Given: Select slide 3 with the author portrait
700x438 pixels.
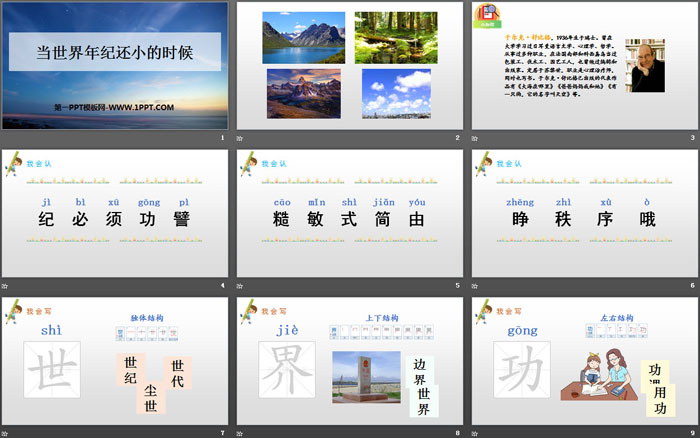Looking at the screenshot, I should (x=584, y=65).
